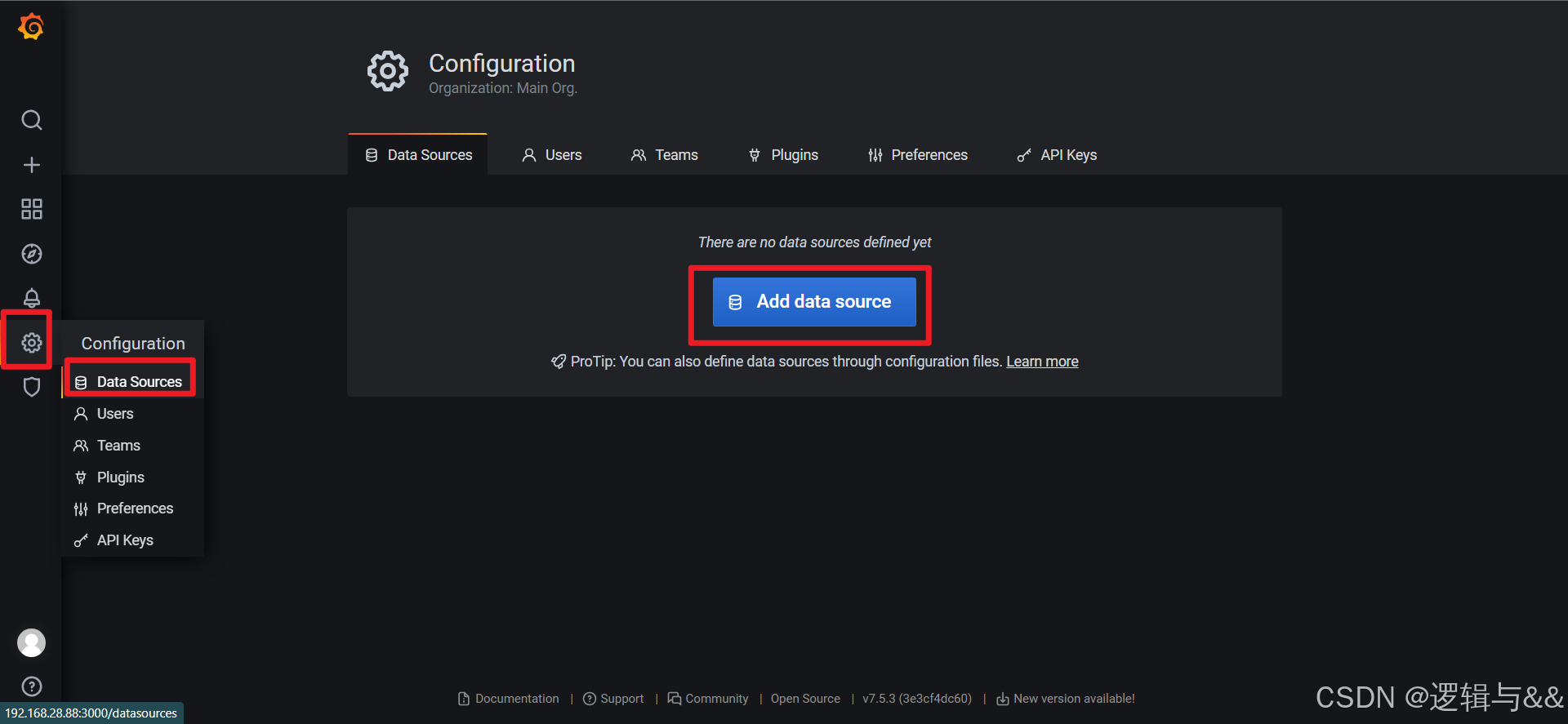
Task: Switch to the Plugins tab
Action: (783, 155)
